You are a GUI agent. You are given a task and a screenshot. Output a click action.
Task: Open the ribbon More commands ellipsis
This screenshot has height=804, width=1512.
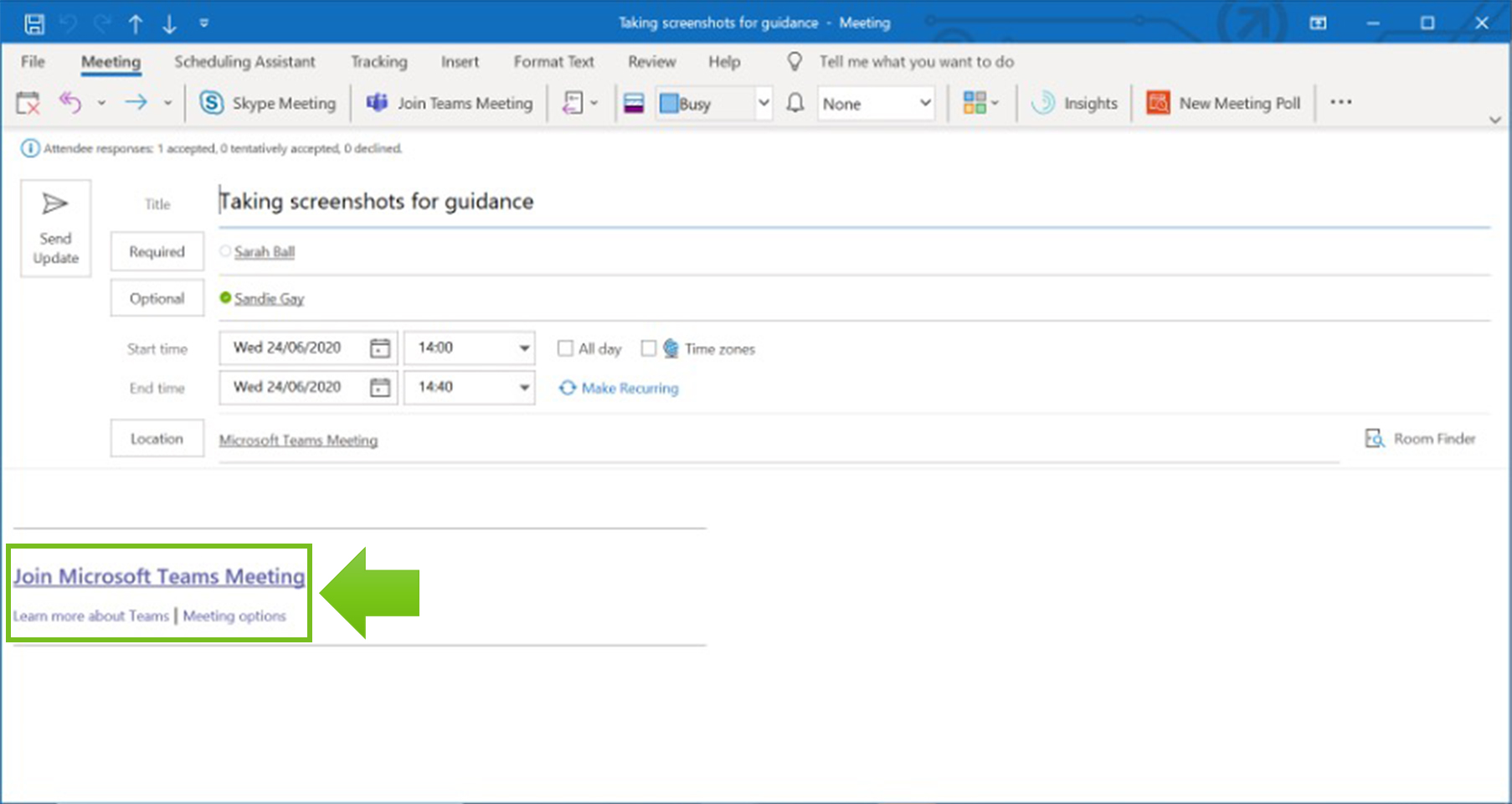click(1341, 102)
